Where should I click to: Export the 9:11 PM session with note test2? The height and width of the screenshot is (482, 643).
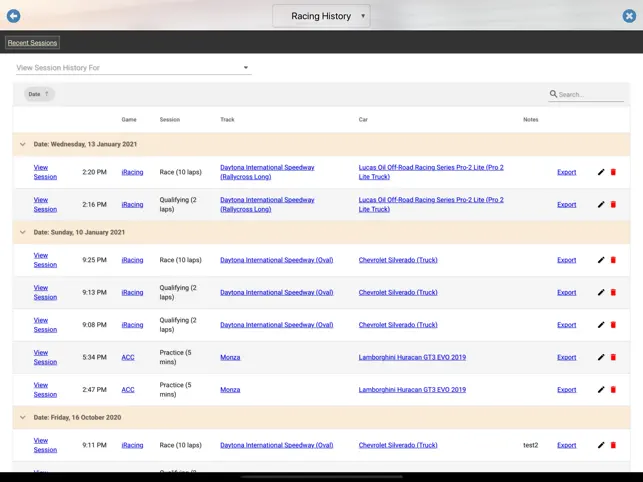point(567,445)
